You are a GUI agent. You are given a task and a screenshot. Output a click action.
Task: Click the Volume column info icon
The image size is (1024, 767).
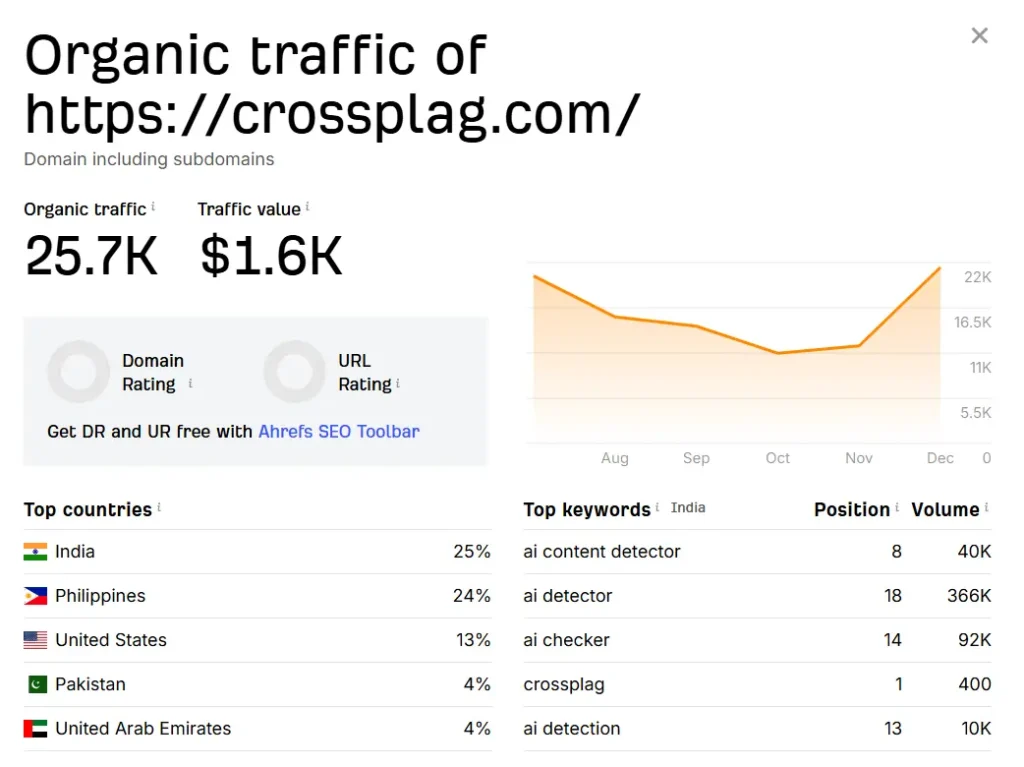986,508
